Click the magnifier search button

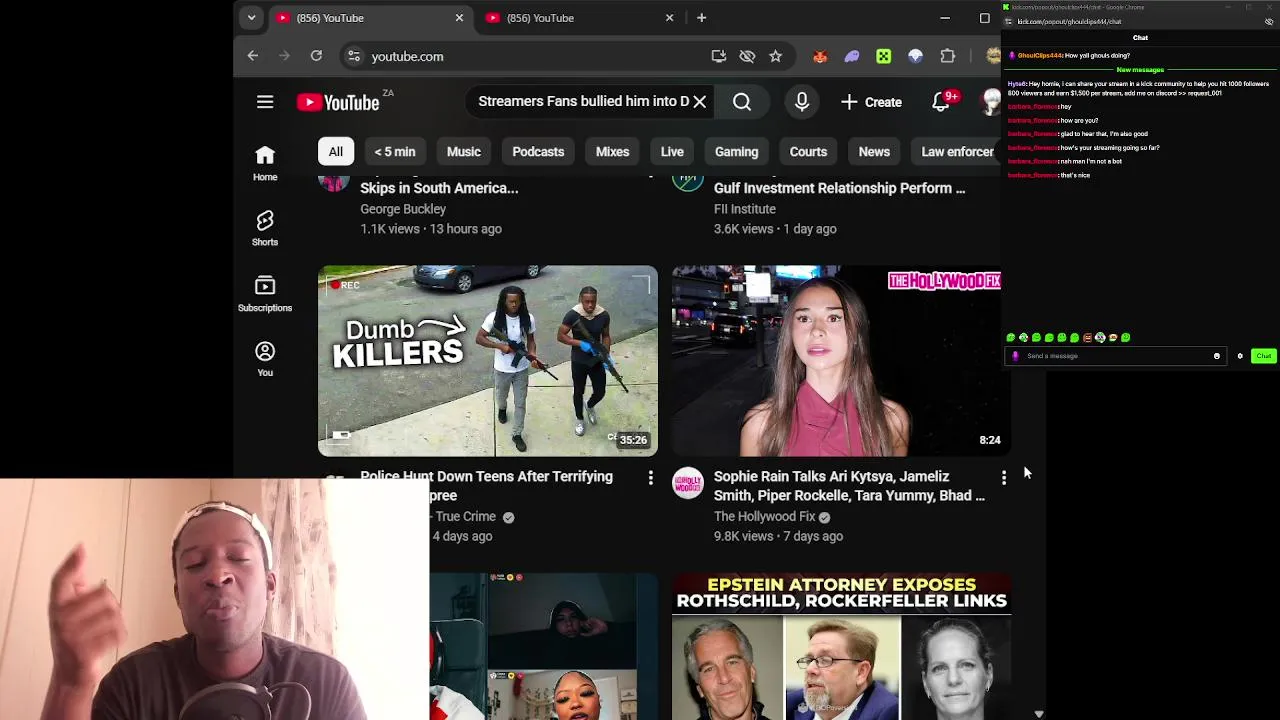pyautogui.click(x=742, y=102)
